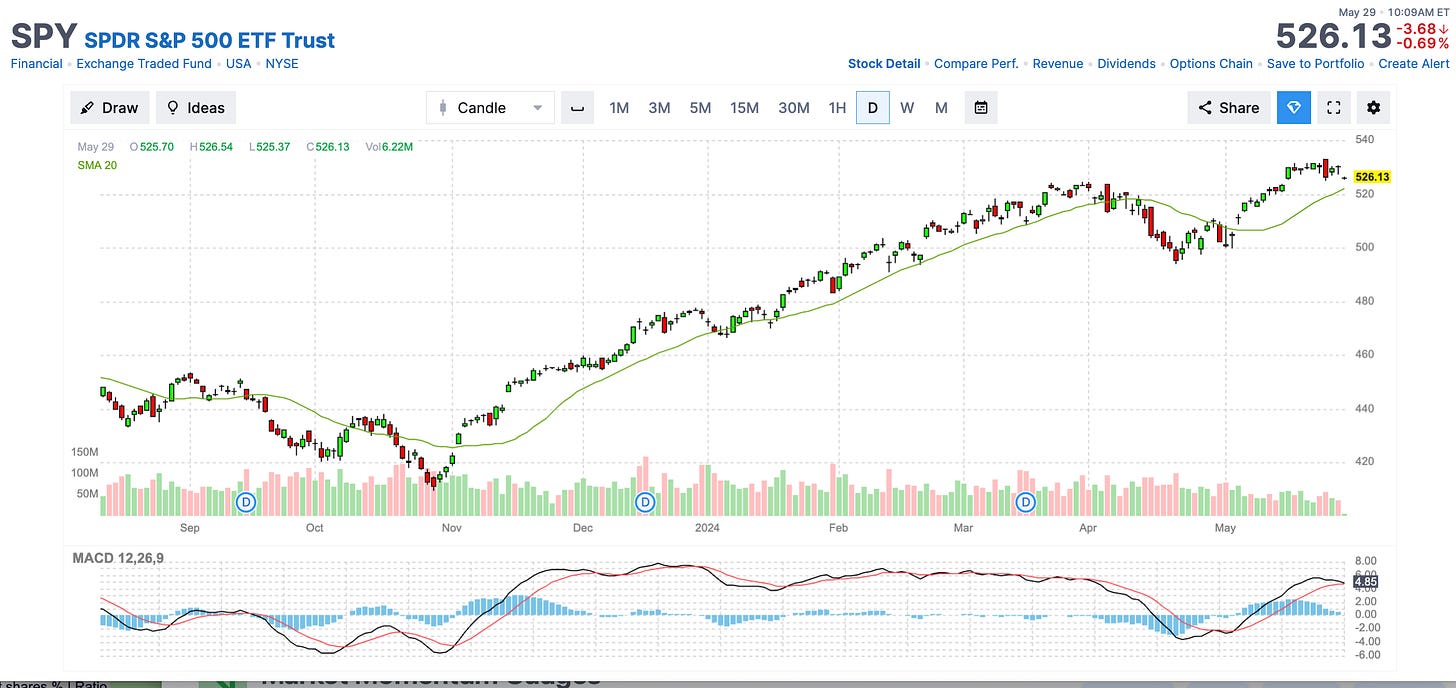Select the 1M interval
1456x688 pixels.
pos(619,108)
